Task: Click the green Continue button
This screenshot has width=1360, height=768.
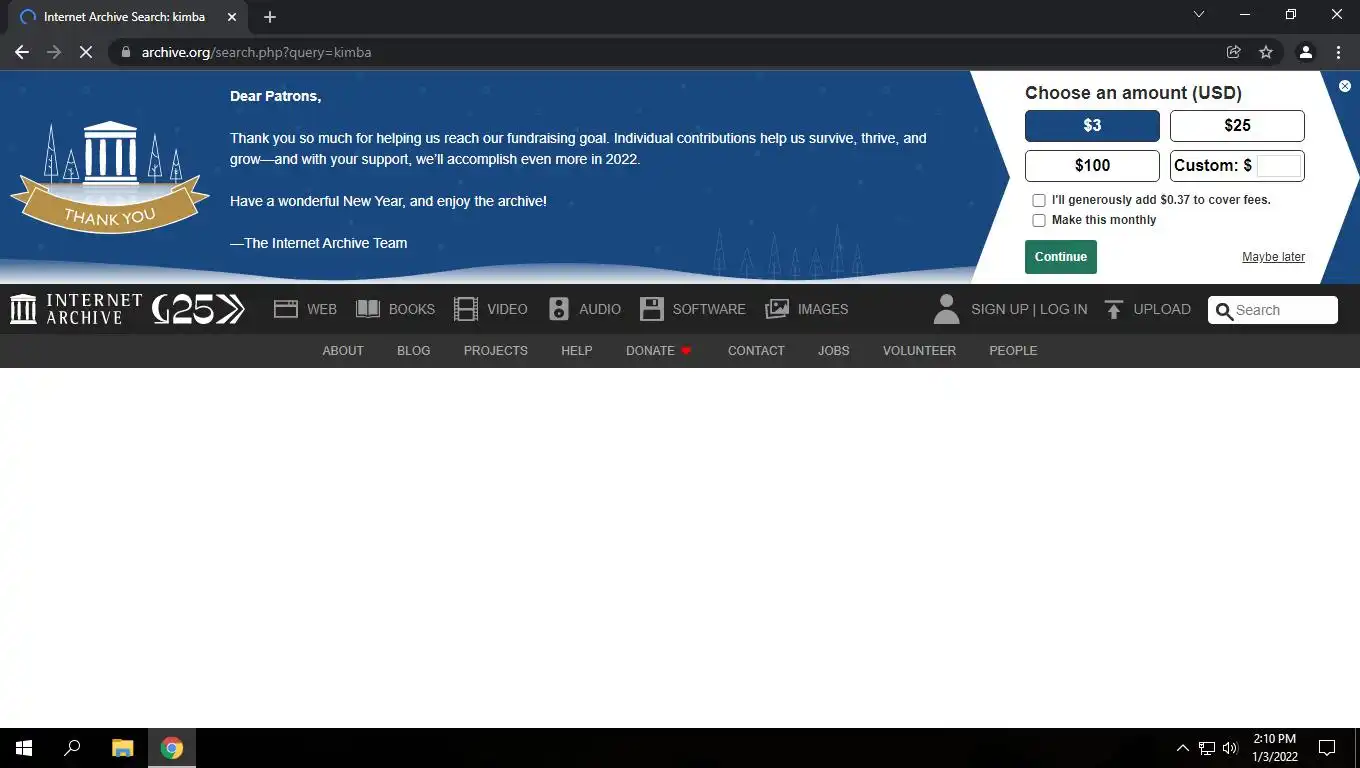Action: click(1061, 257)
